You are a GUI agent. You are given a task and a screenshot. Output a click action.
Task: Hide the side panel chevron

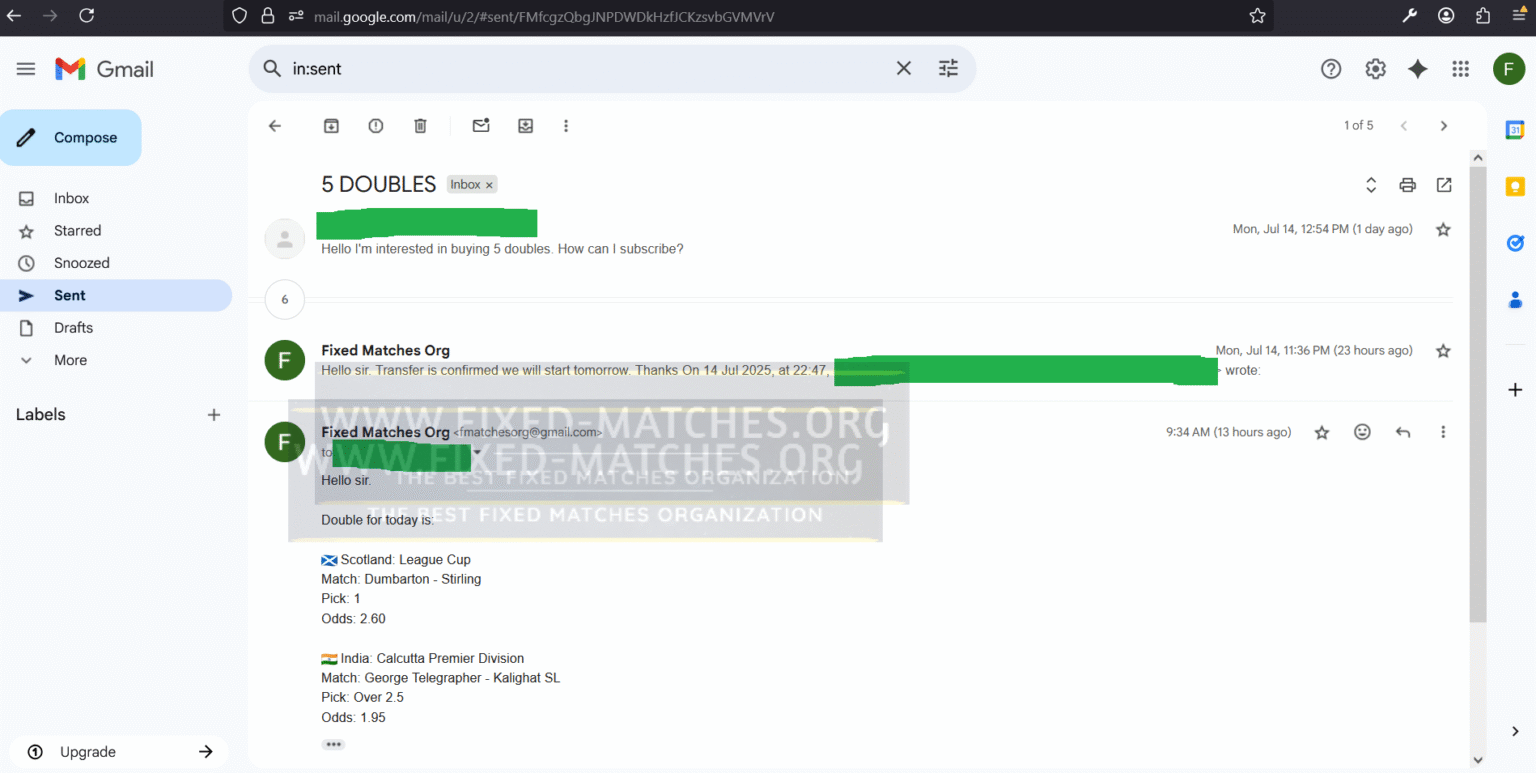click(1515, 732)
